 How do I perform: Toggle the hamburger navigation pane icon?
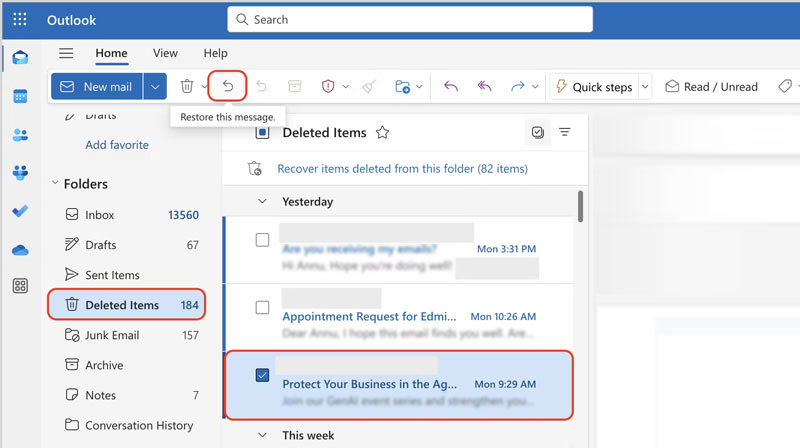(x=66, y=54)
